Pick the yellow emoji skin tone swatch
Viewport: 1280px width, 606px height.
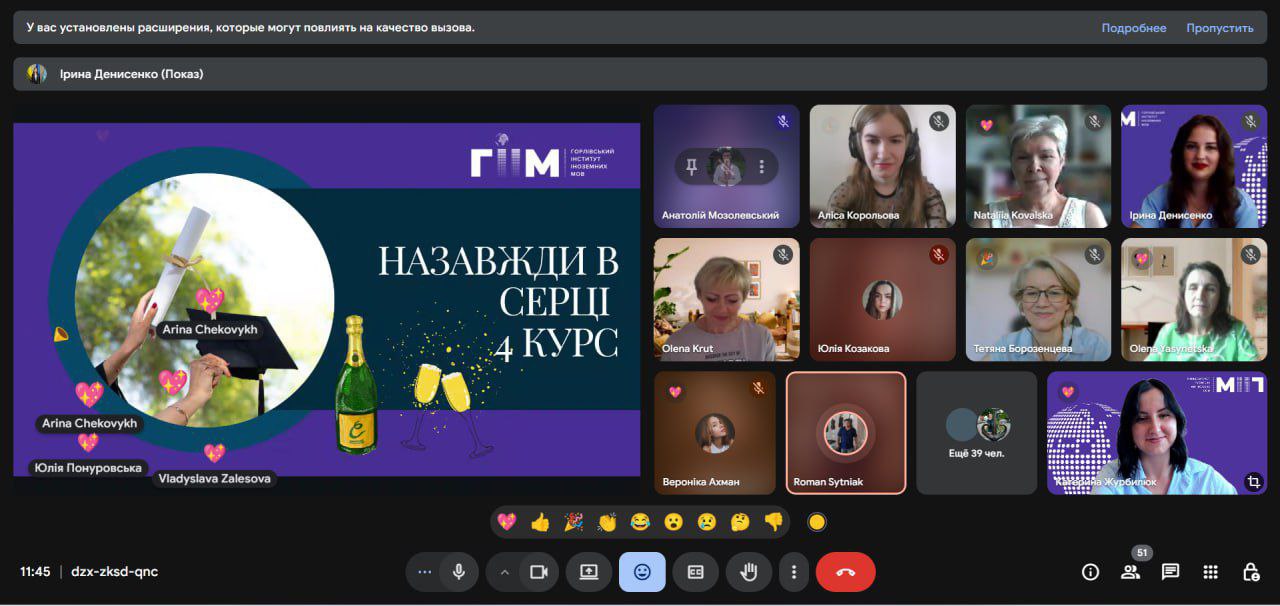point(817,522)
